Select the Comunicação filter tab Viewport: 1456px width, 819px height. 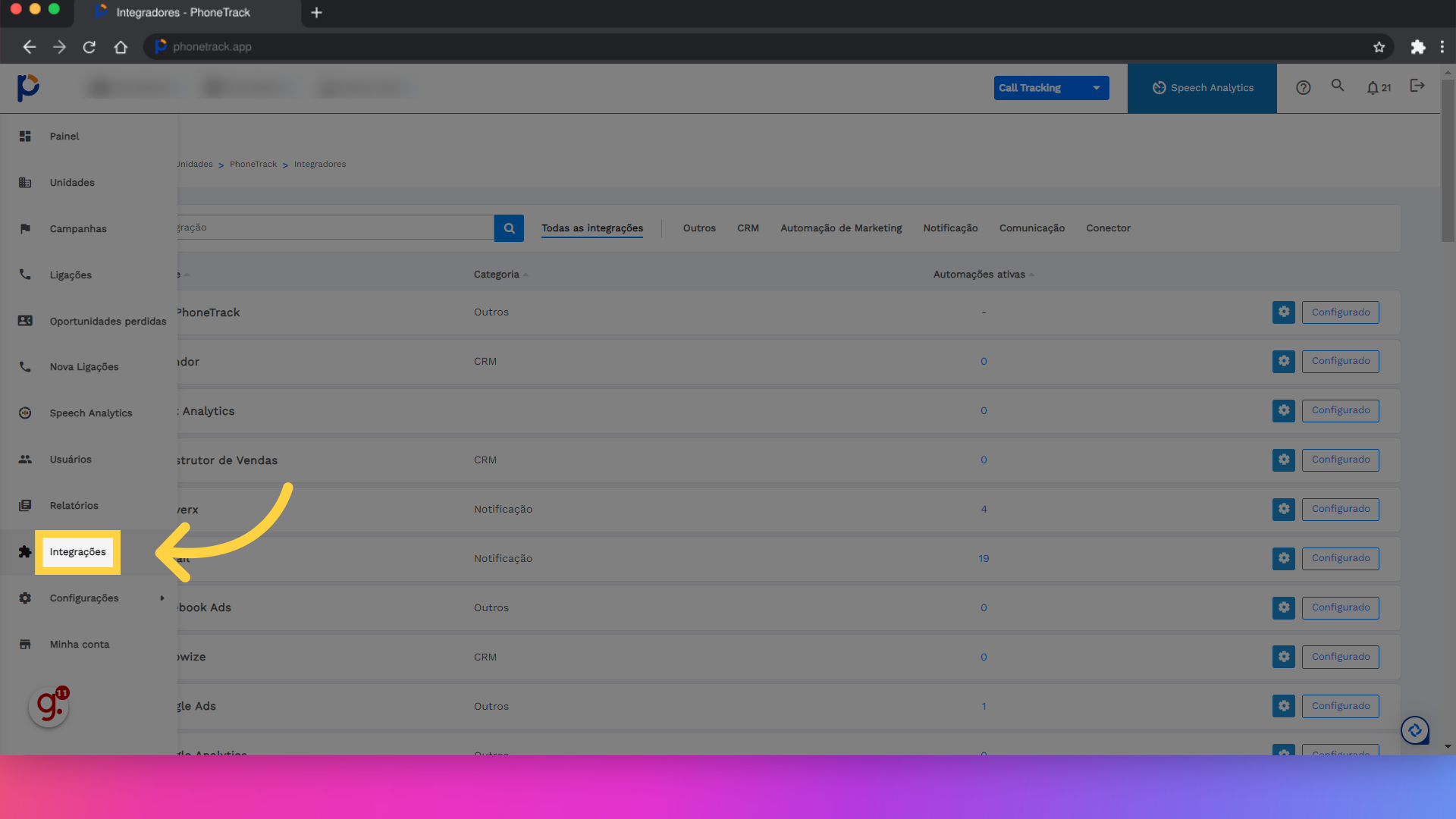click(x=1031, y=228)
